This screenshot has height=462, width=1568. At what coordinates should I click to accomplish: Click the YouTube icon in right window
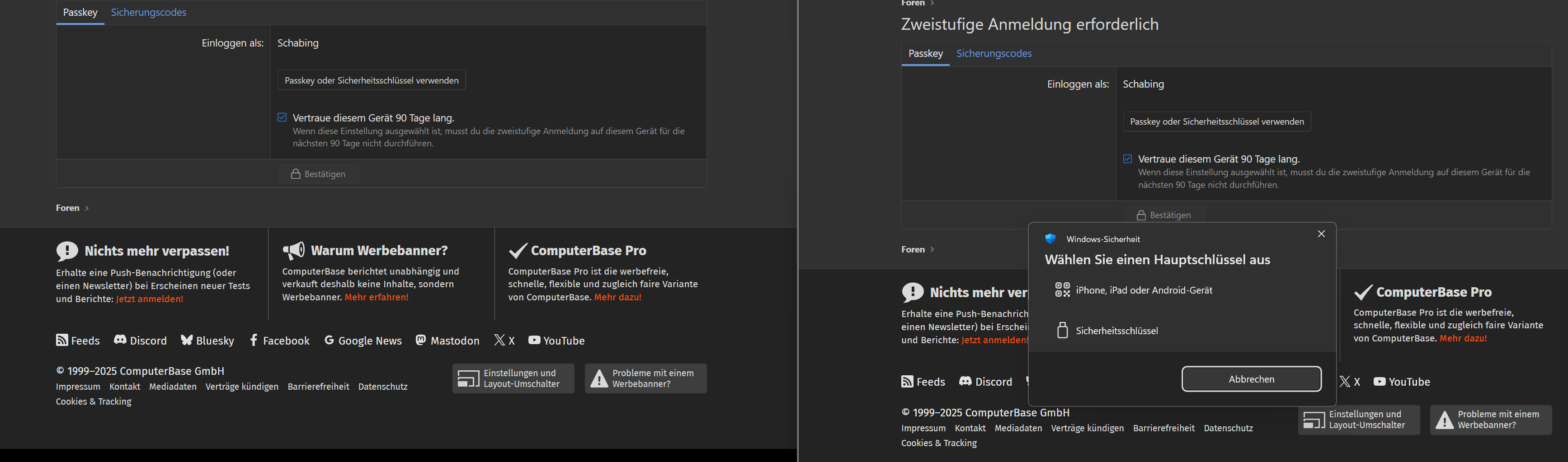[1380, 381]
